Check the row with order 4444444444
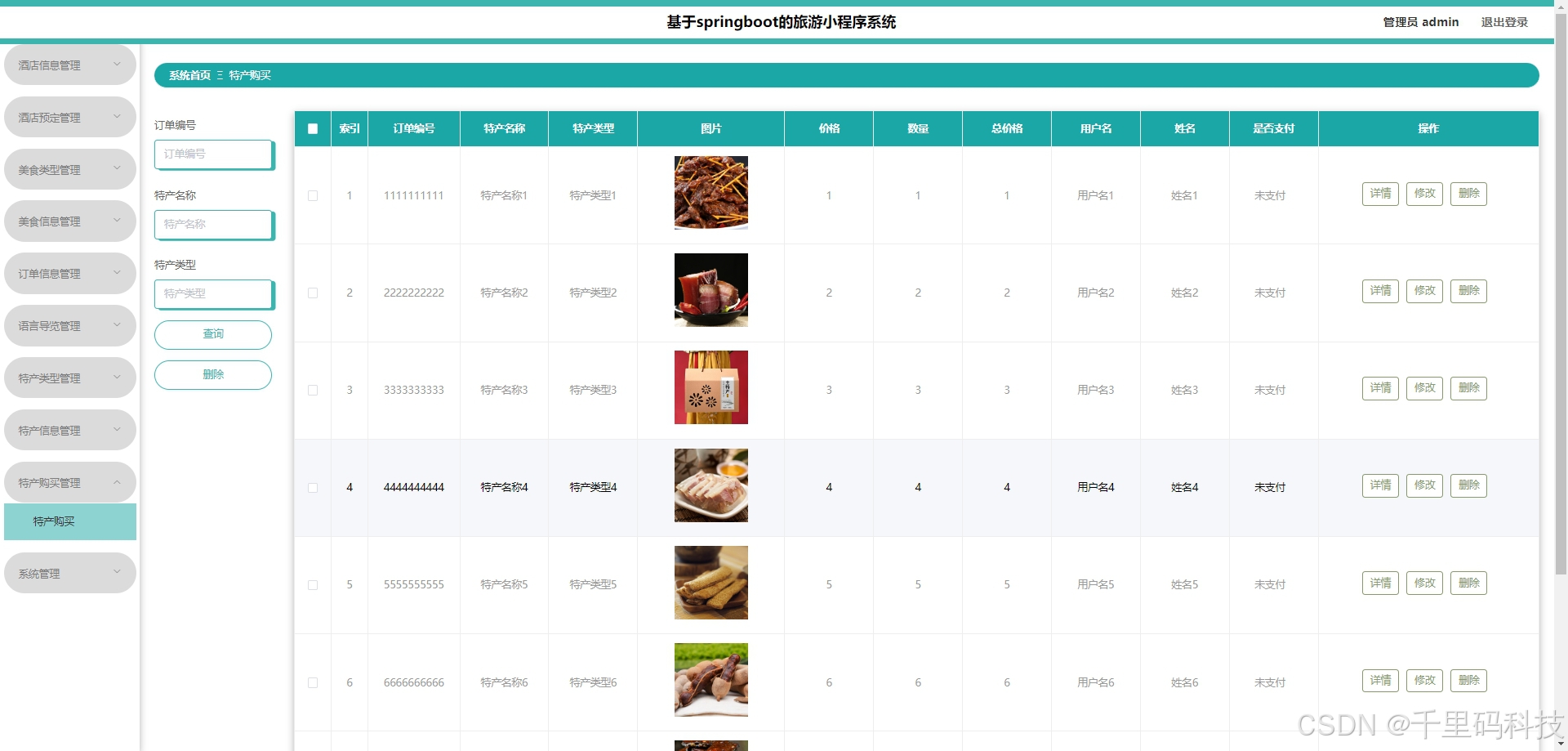This screenshot has width=1568, height=751. [x=313, y=487]
